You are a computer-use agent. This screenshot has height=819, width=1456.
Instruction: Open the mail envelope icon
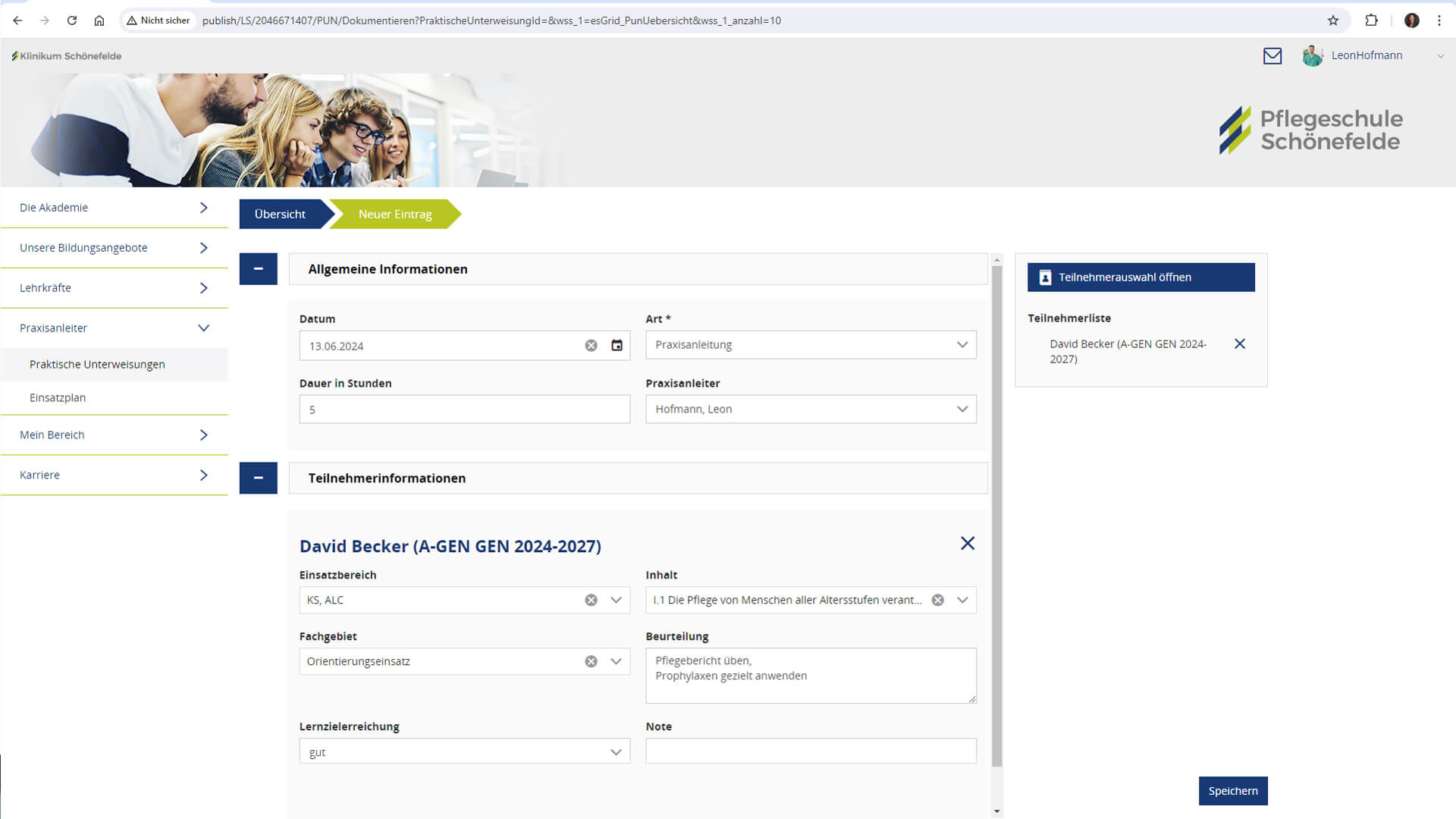click(1272, 55)
